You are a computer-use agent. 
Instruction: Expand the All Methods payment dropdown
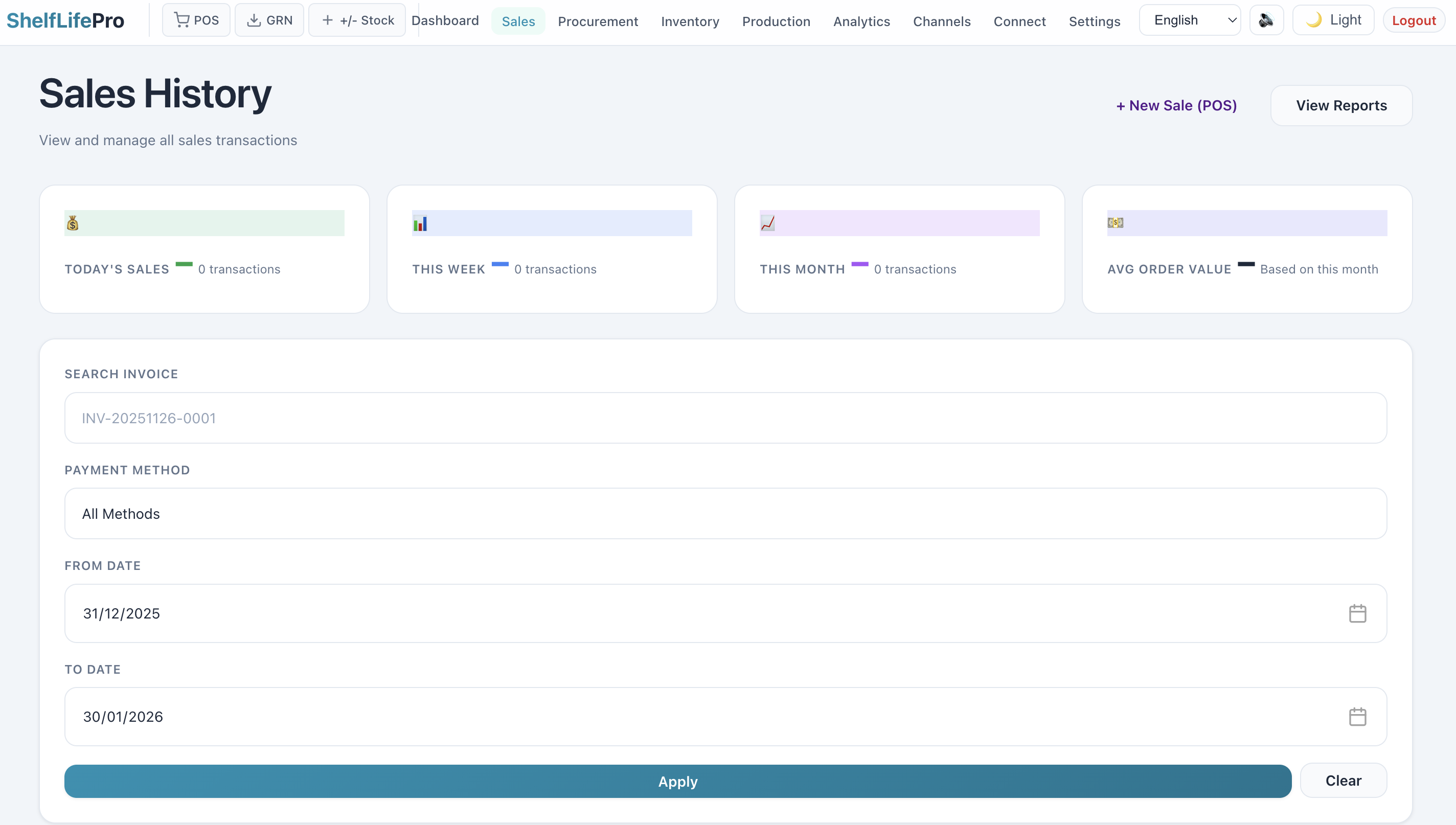point(725,514)
